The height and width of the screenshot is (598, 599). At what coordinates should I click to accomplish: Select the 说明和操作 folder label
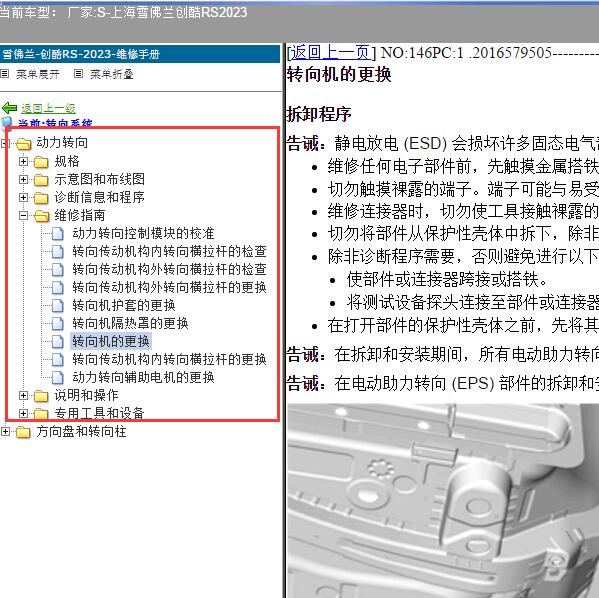pos(86,395)
